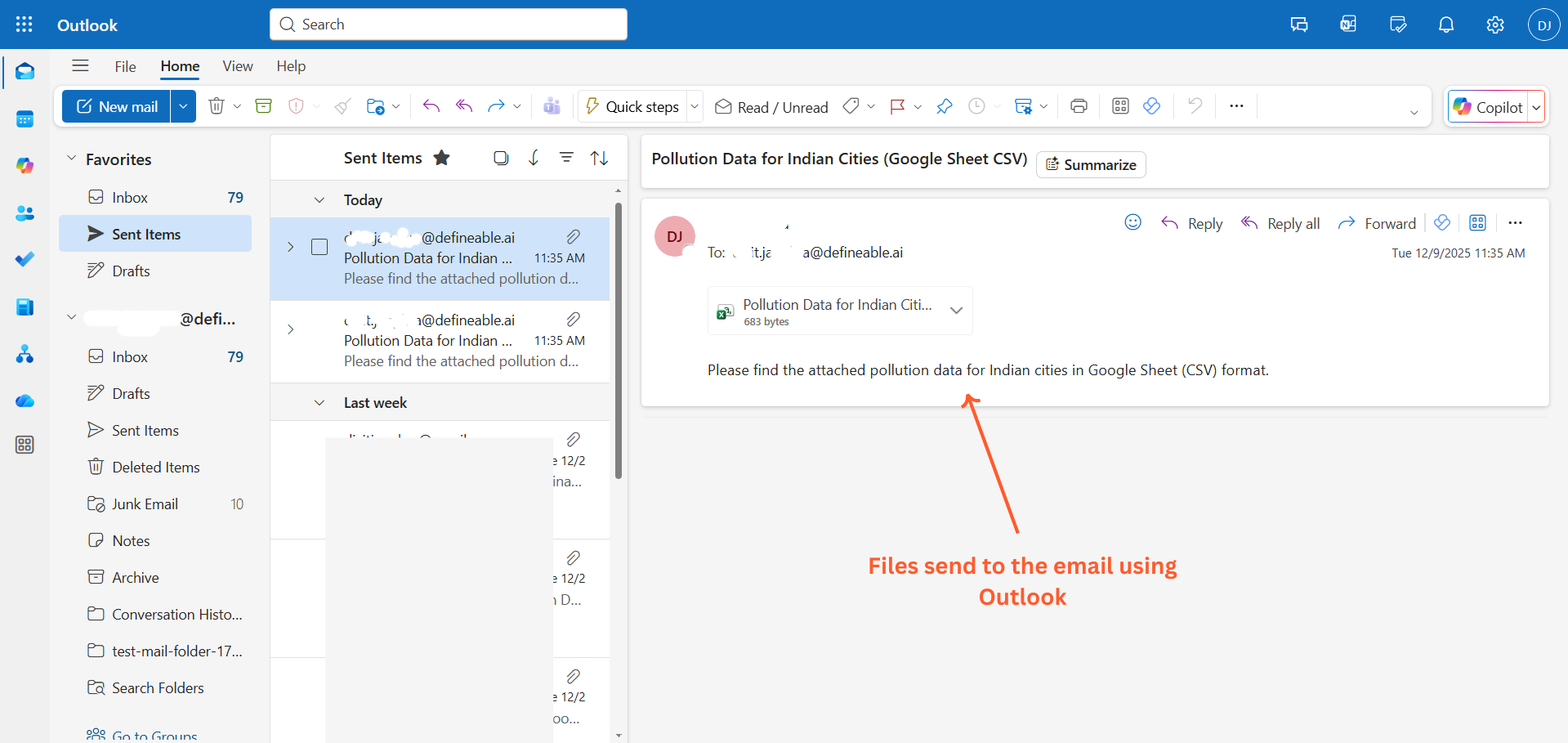Toggle Sent Items favorite star
The image size is (1568, 743).
(x=441, y=158)
